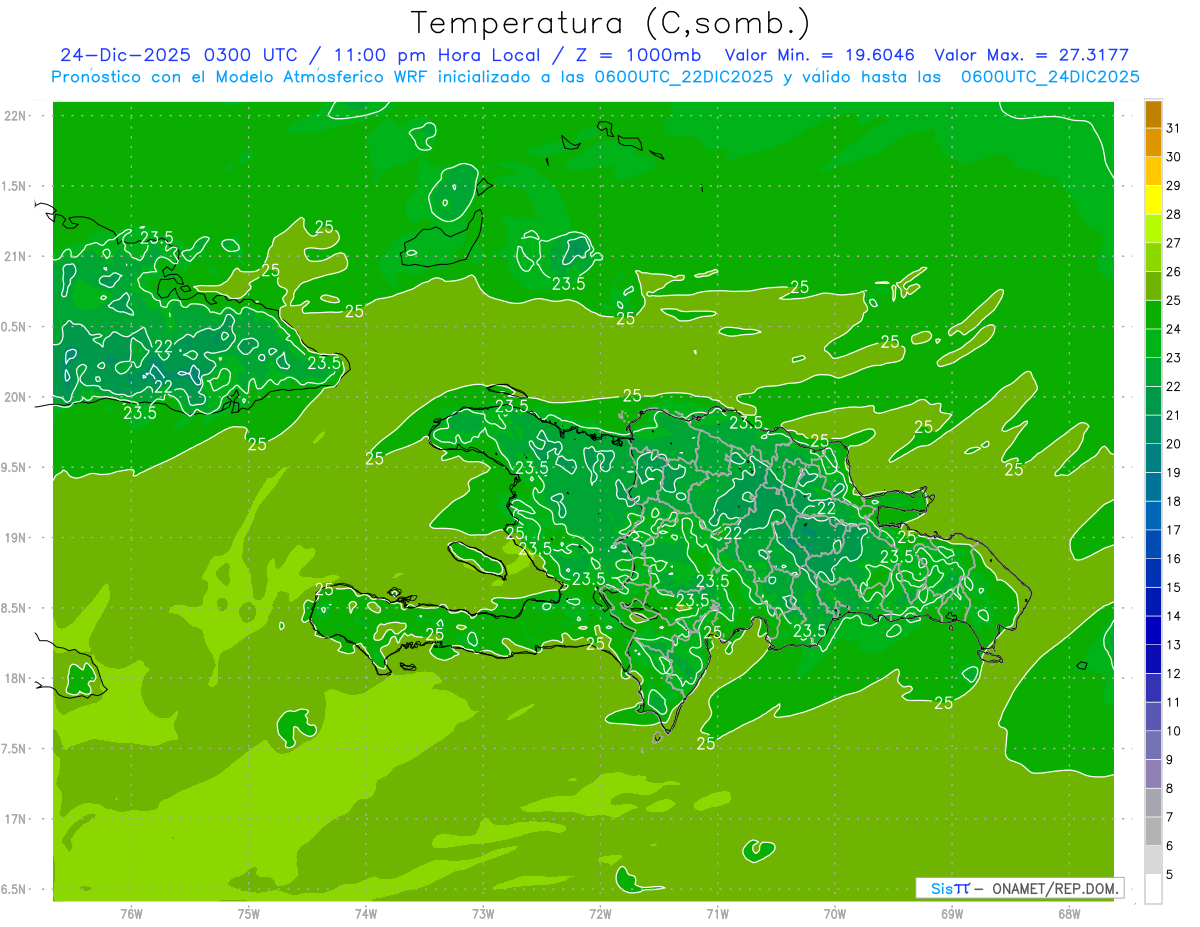Click the "20" value on color scale
The image size is (1200, 927).
1174,444
